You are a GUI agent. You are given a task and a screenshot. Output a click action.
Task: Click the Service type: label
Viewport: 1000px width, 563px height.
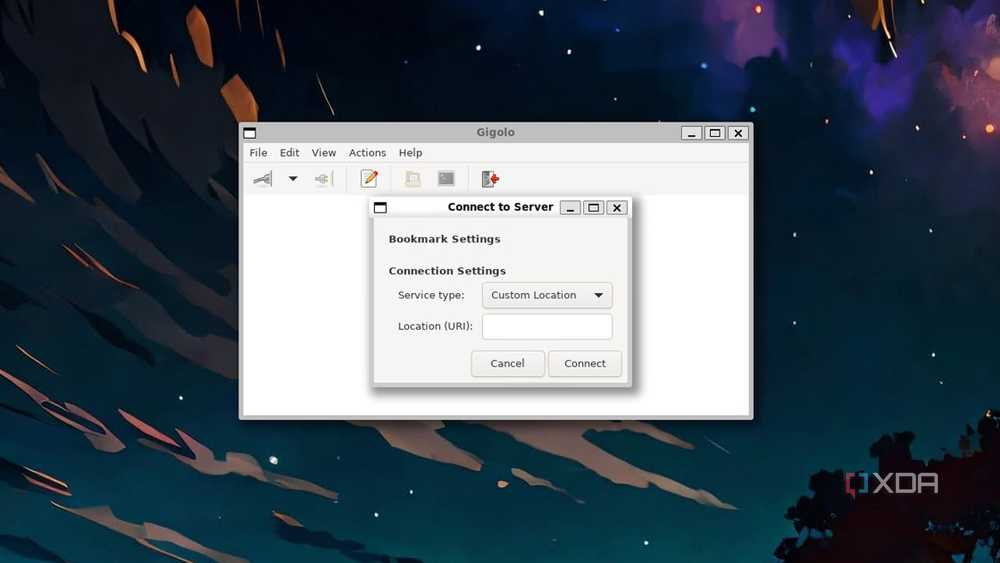pos(431,295)
